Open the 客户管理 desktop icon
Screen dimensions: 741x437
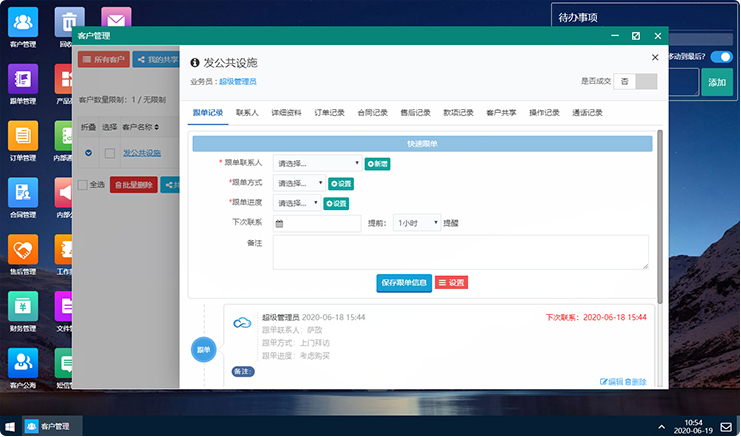coord(23,27)
